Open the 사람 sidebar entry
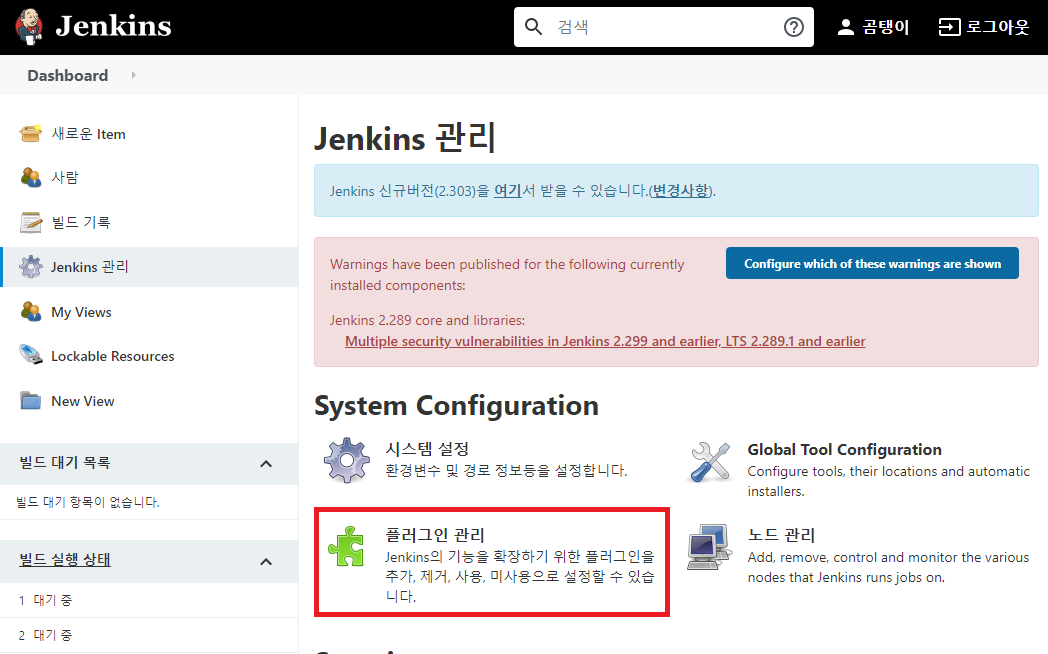The width and height of the screenshot is (1048, 654). coord(65,178)
